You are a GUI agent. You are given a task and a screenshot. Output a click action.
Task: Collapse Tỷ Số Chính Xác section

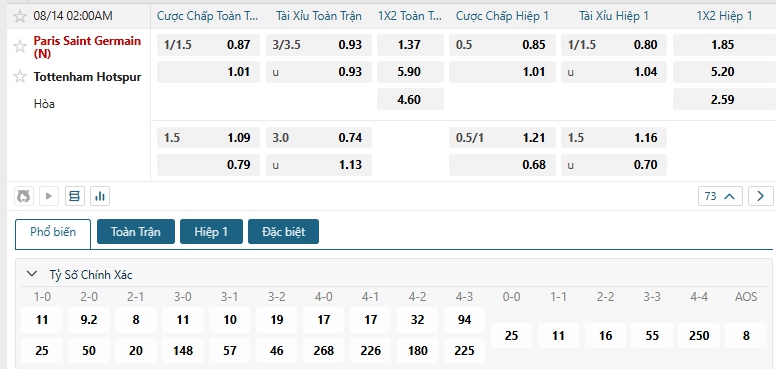pyautogui.click(x=32, y=274)
